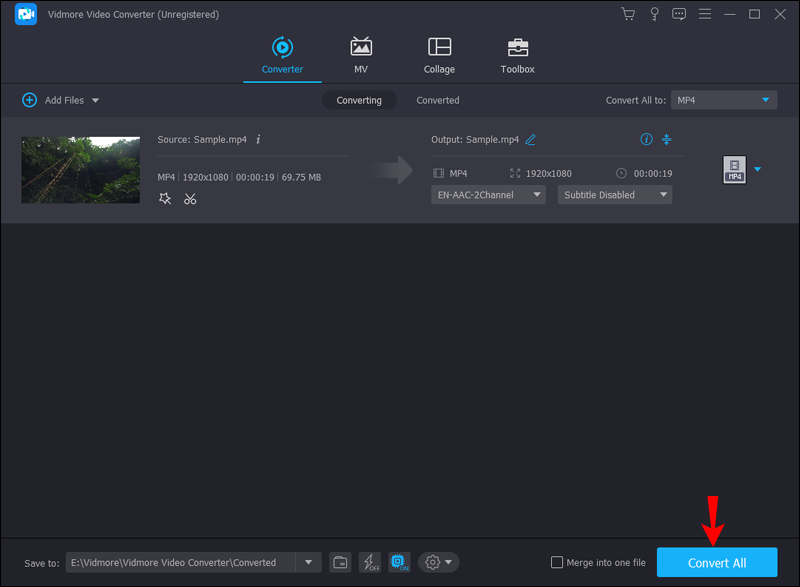Expand the Add Files dropdown arrow
Viewport: 800px width, 587px height.
coord(95,100)
